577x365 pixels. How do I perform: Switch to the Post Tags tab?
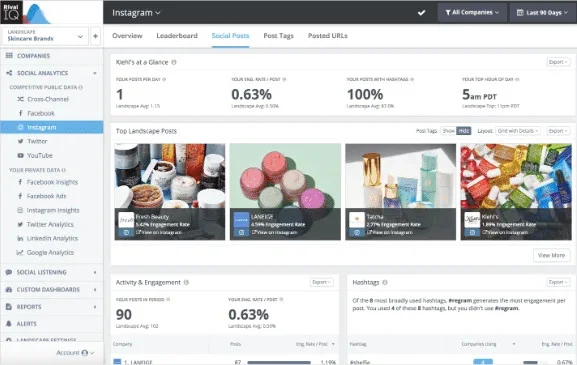[x=279, y=36]
